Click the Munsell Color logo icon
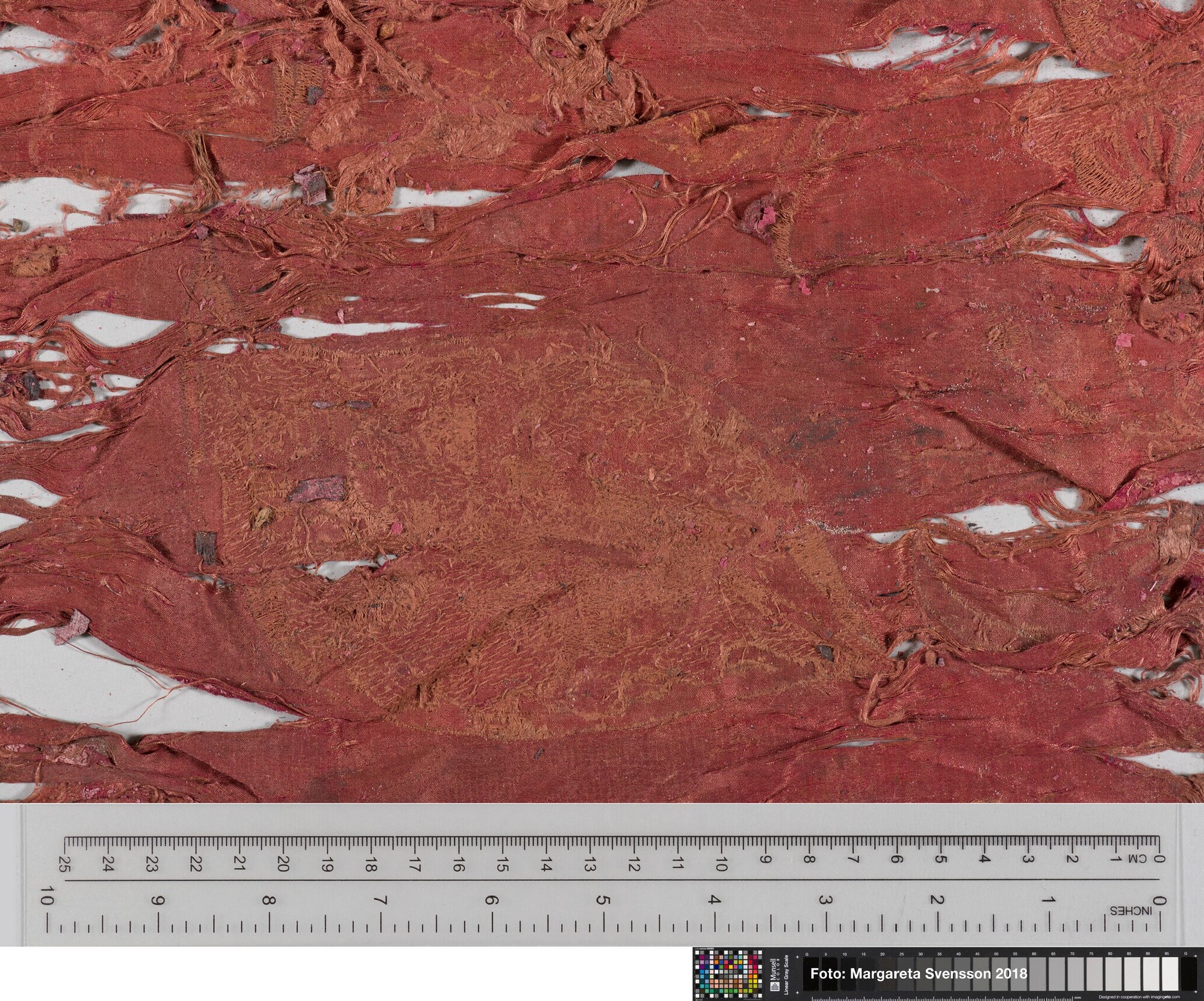The image size is (1204, 1001). [775, 987]
